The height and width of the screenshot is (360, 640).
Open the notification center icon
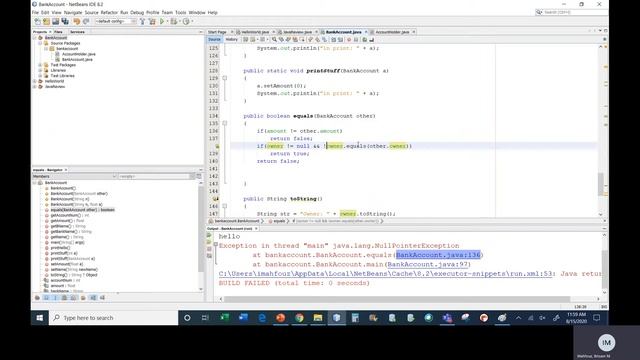[596, 318]
